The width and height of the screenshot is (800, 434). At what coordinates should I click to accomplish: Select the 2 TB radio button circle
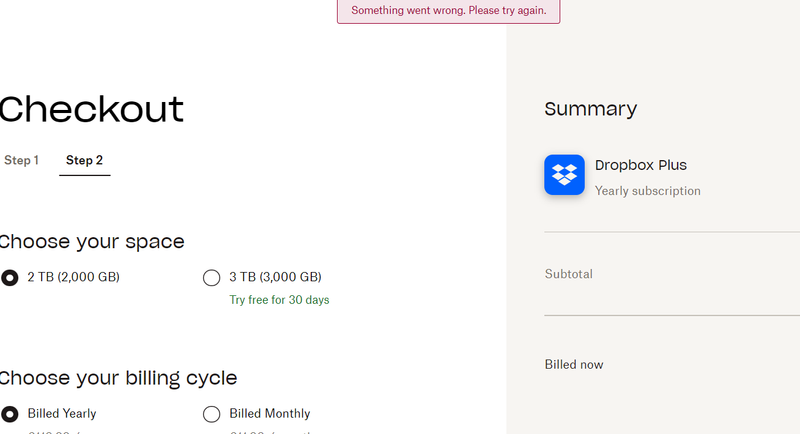point(10,277)
